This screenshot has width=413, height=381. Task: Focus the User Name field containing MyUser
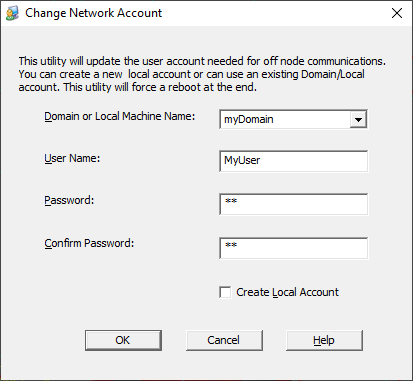[x=294, y=161]
